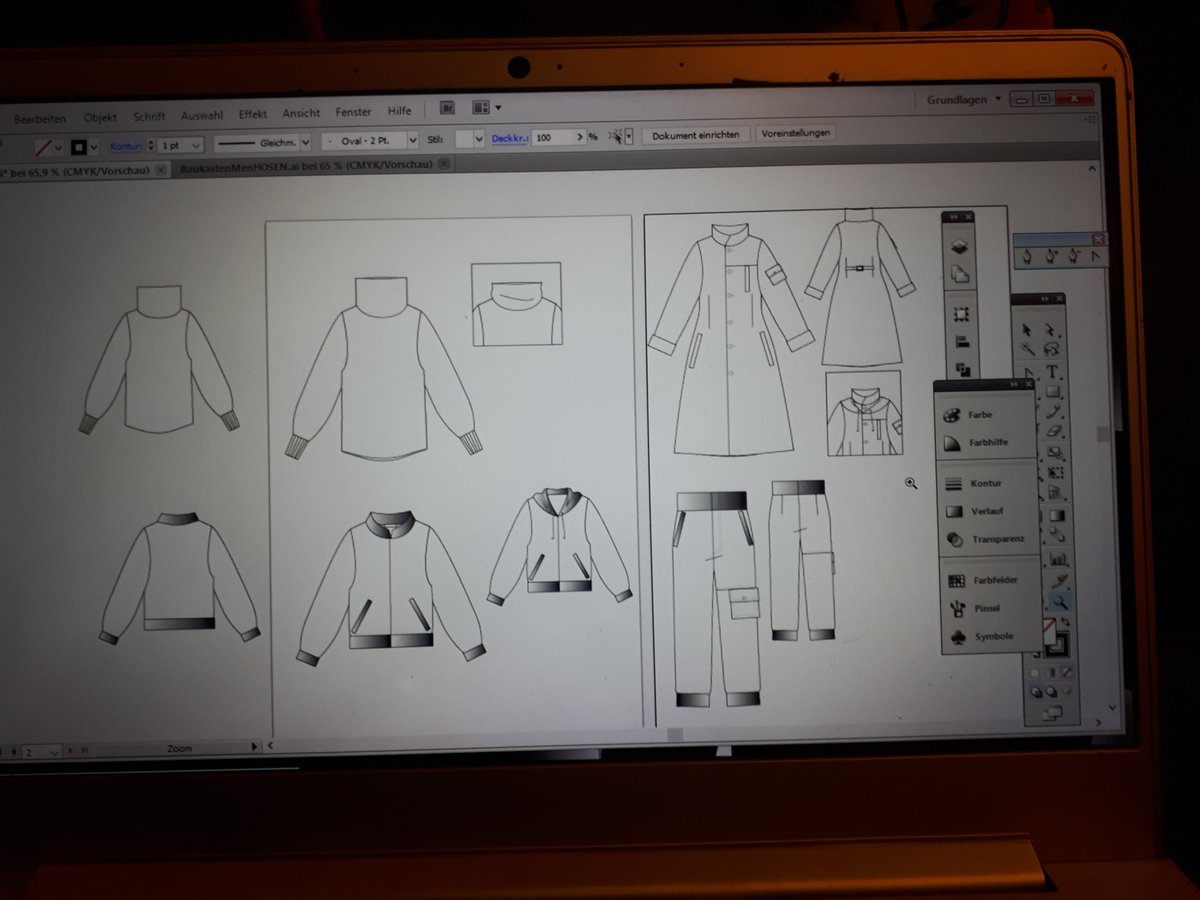The height and width of the screenshot is (900, 1200).
Task: Click the Deckkr. opacity link
Action: (509, 138)
